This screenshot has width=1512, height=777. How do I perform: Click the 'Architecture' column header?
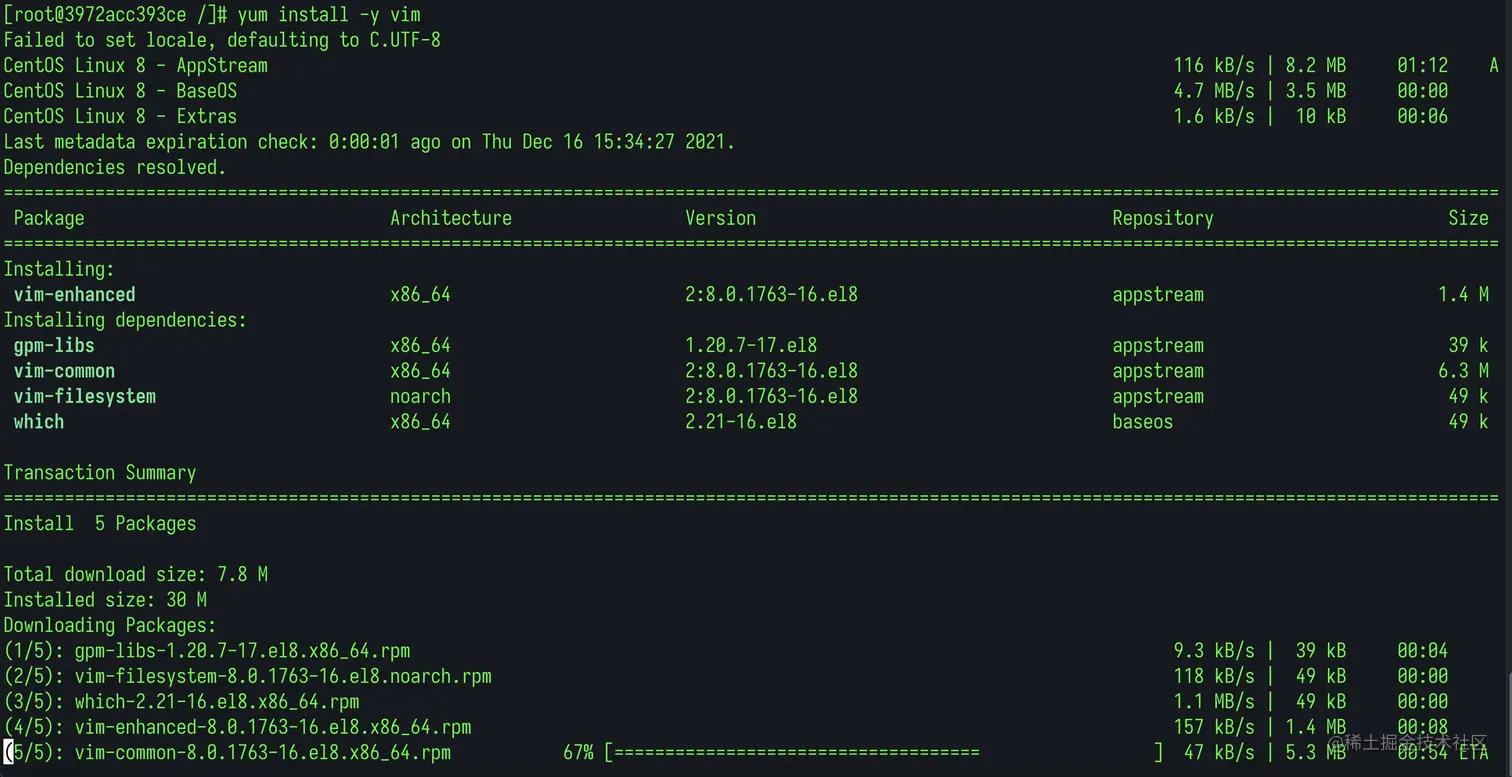pyautogui.click(x=451, y=218)
